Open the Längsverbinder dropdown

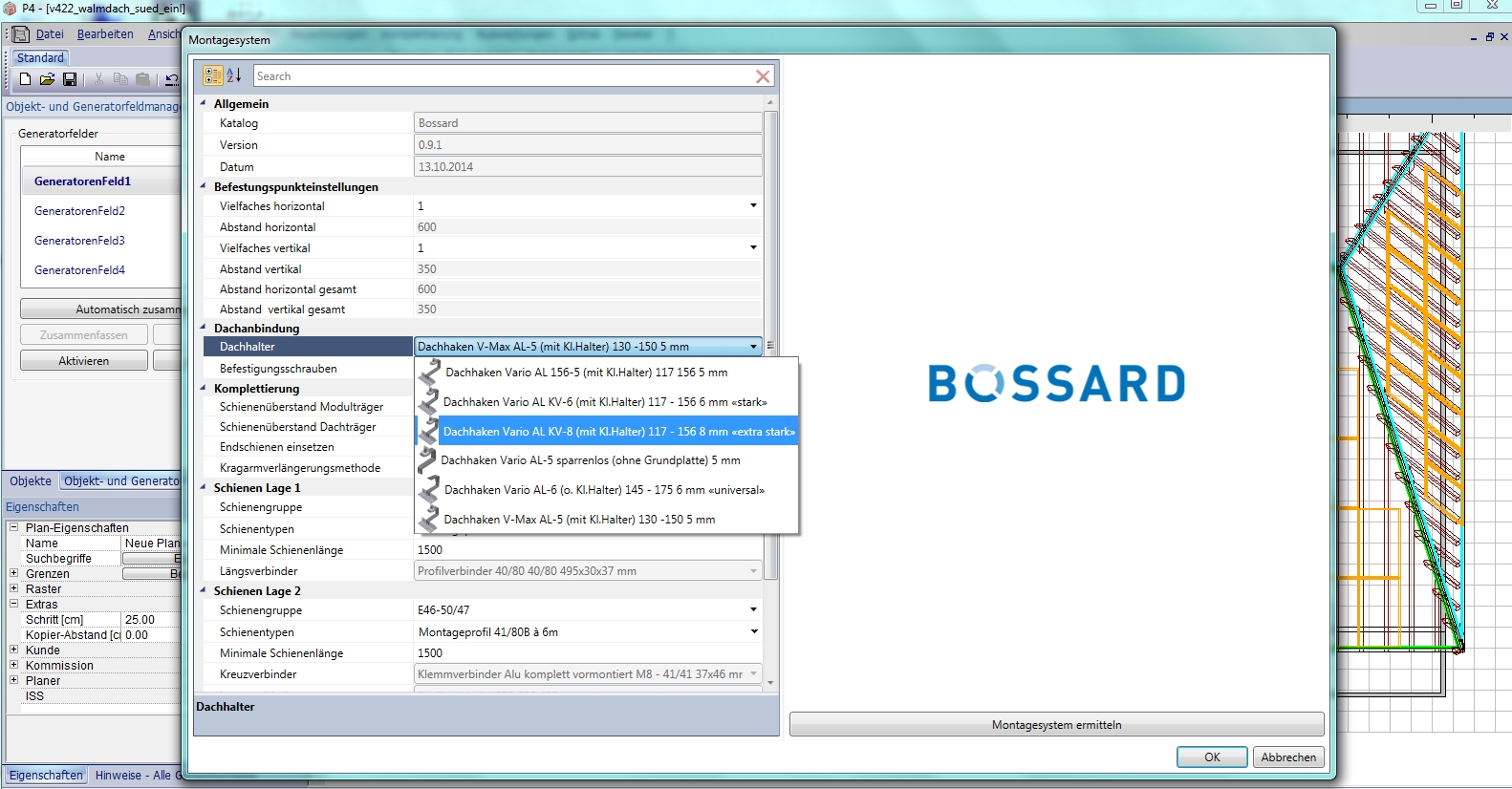753,571
